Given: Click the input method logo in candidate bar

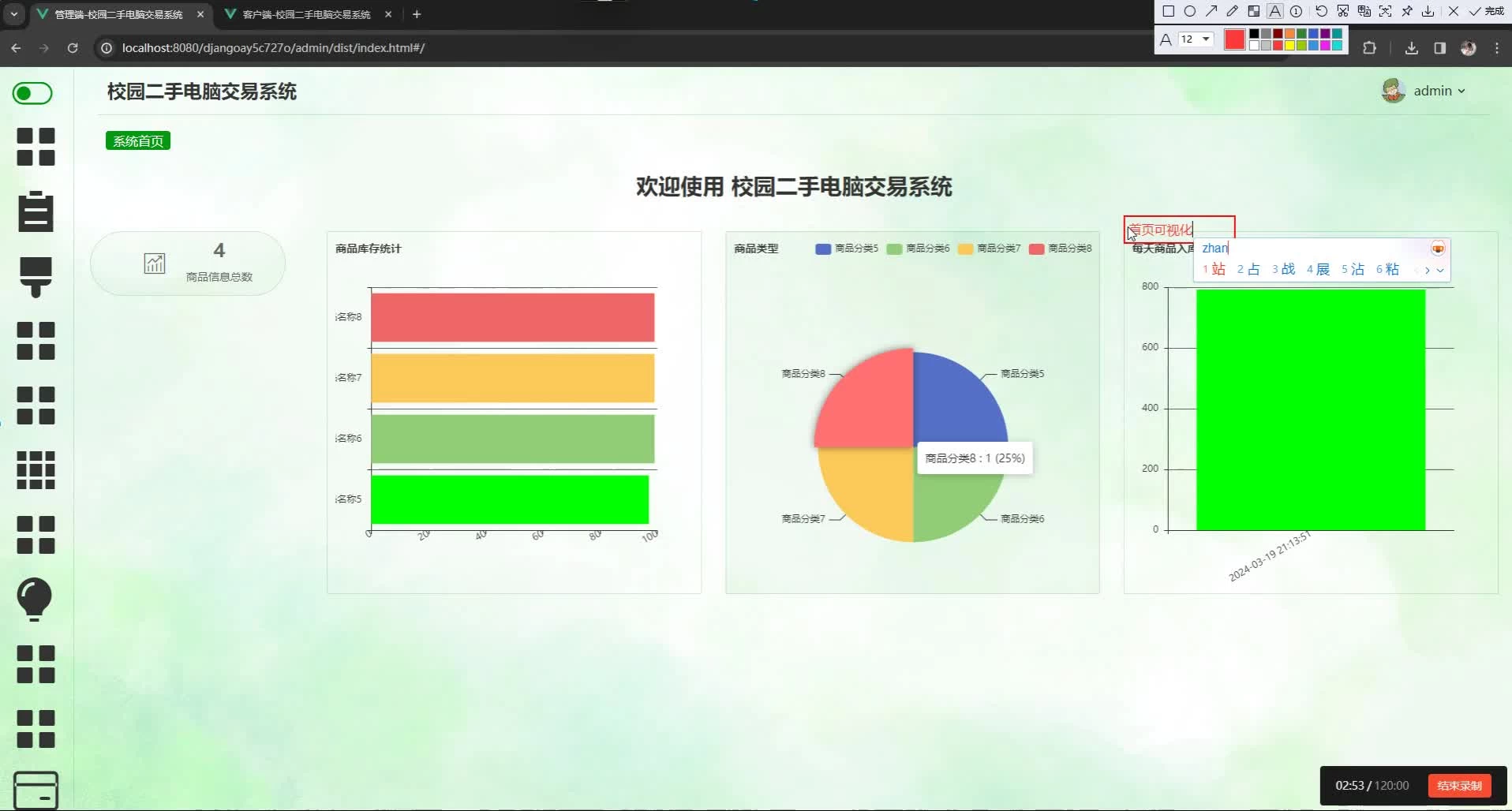Looking at the screenshot, I should (1438, 249).
